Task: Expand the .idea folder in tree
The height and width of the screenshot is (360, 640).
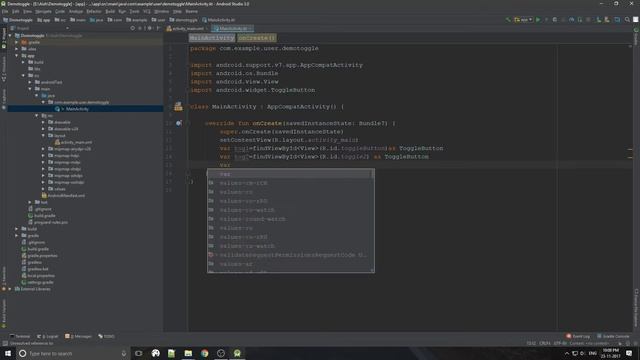Action: coord(17,49)
